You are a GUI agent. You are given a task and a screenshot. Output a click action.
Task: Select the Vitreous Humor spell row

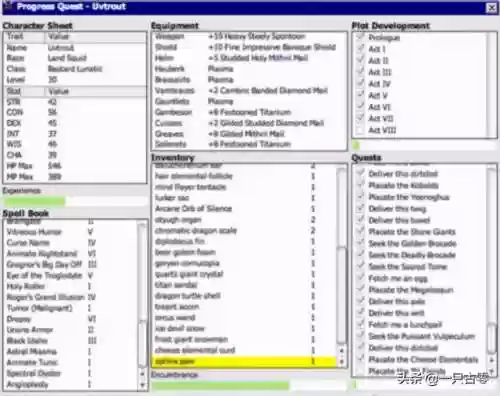[x=71, y=232]
